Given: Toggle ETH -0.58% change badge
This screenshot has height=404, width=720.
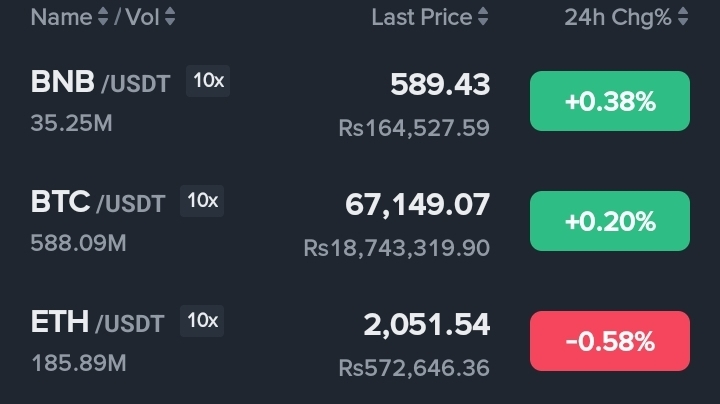Looking at the screenshot, I should pyautogui.click(x=610, y=341).
